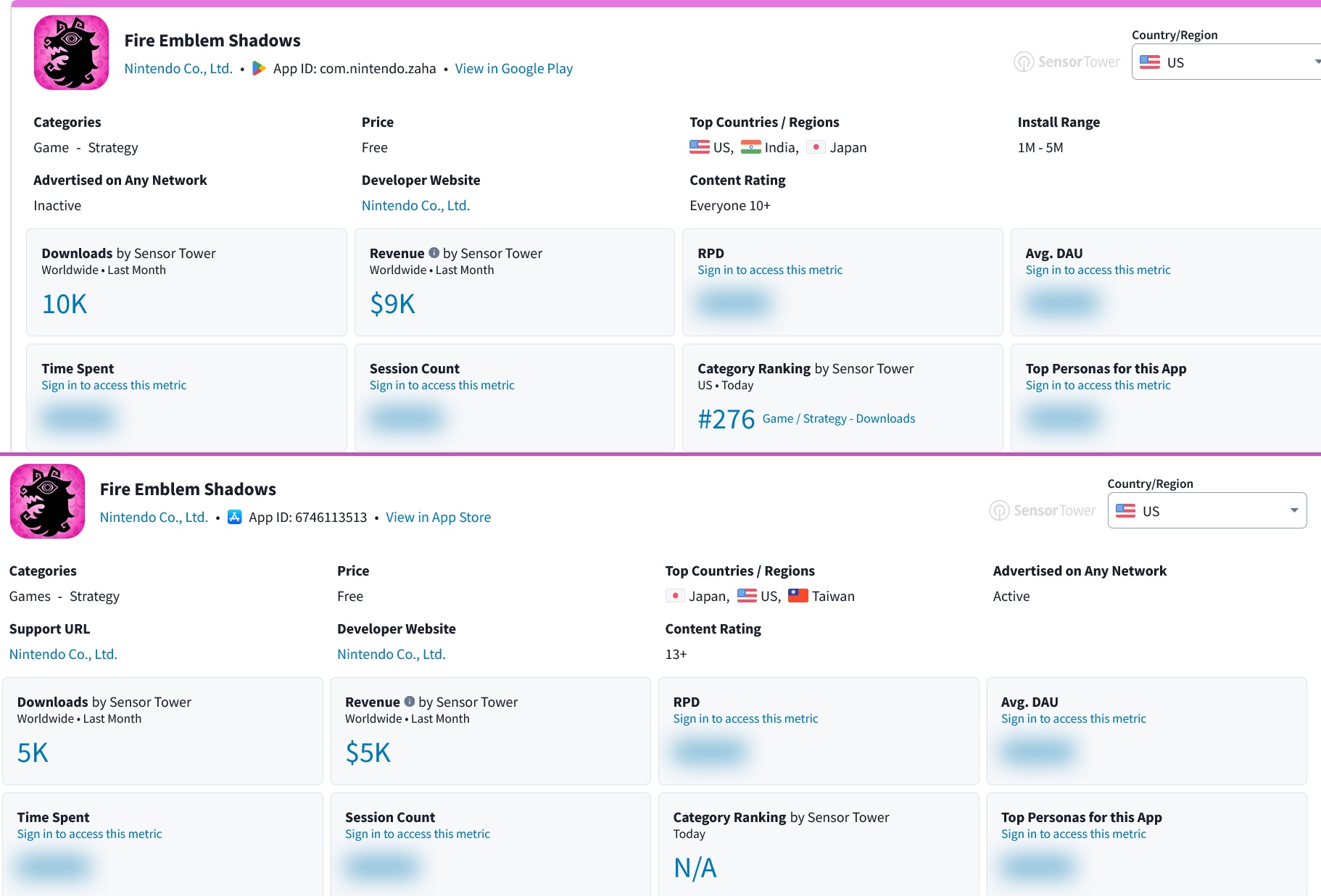1321x896 pixels.
Task: Click Sign in link under top RPD
Action: [770, 270]
